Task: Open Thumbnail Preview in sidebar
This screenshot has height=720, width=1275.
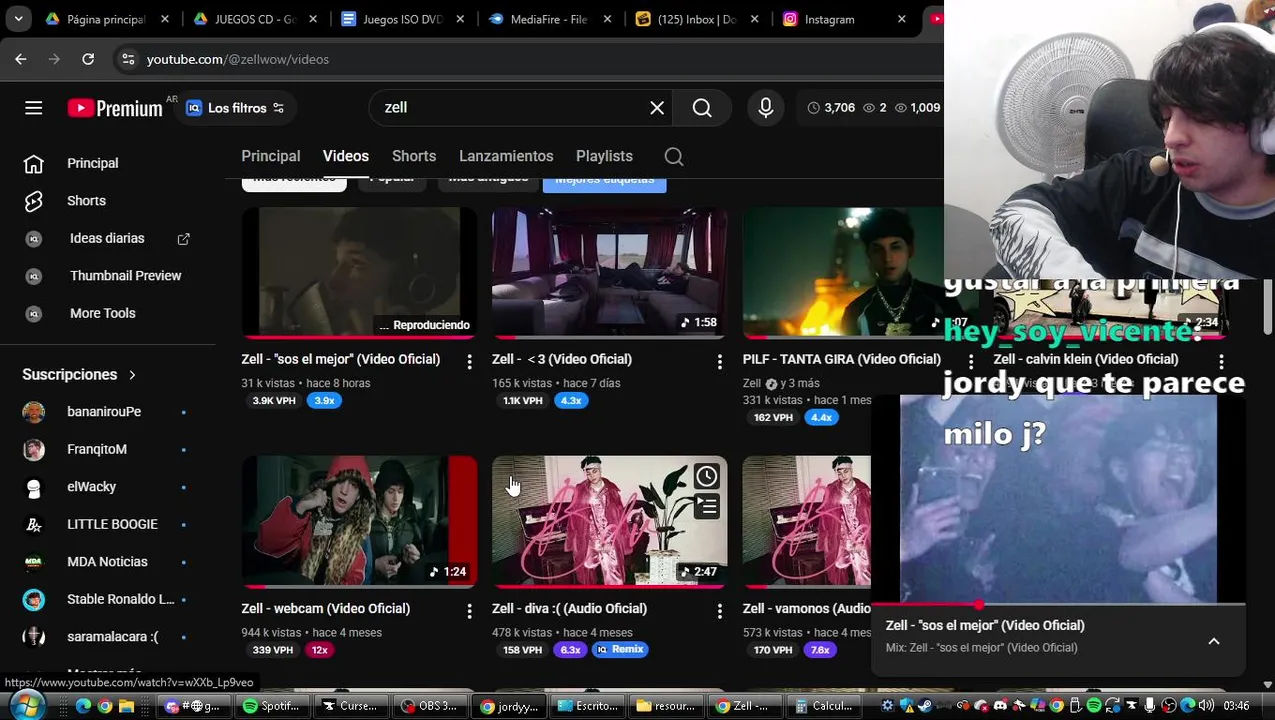Action: 108,276
